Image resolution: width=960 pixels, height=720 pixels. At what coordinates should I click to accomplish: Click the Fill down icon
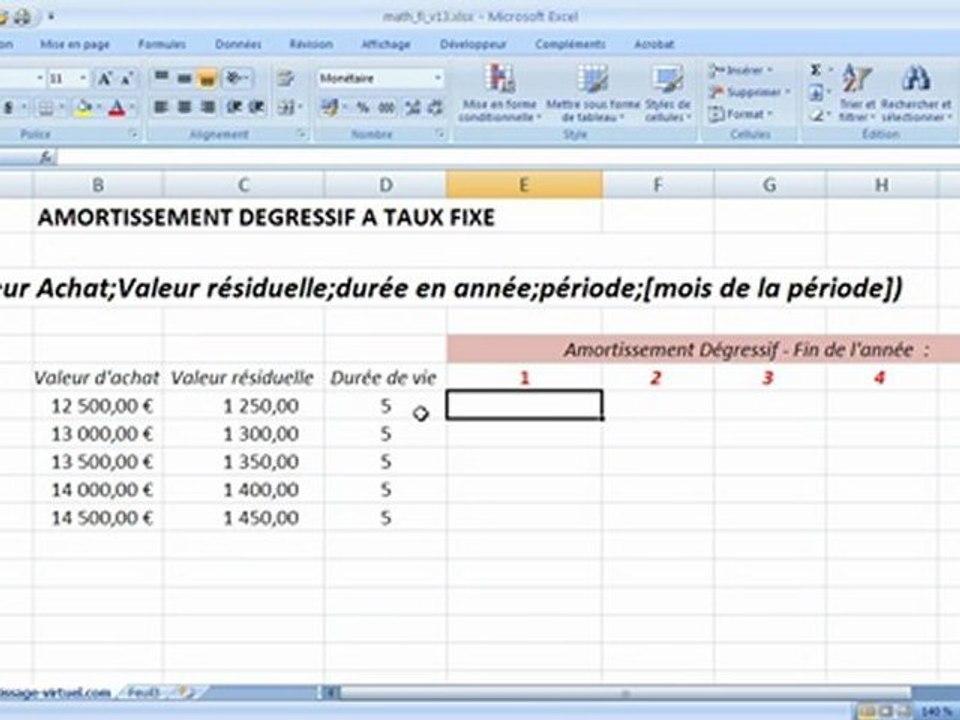point(816,92)
